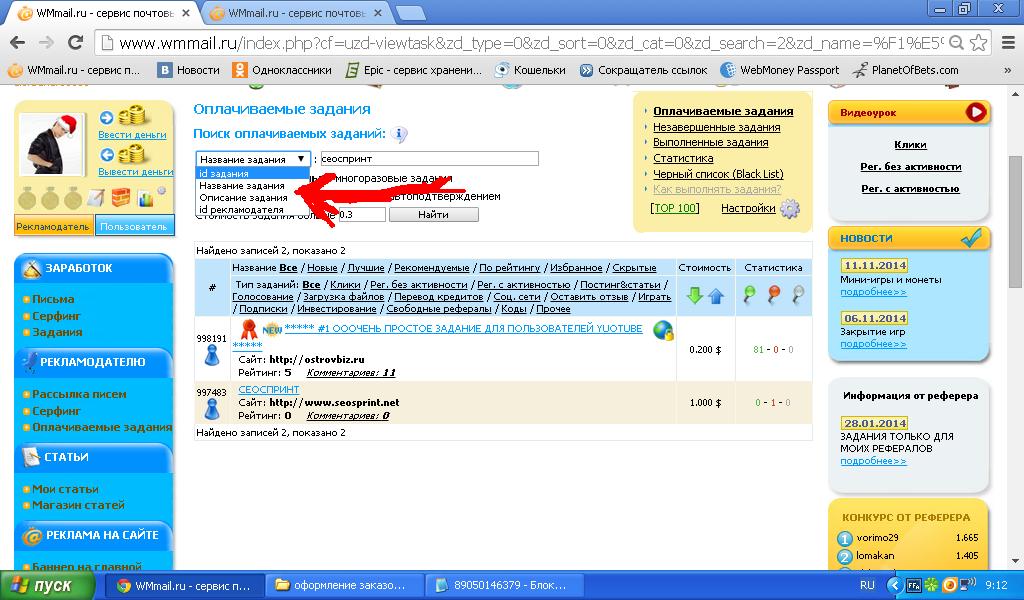The image size is (1024, 600).
Task: Open the Черный список (Black List) link
Action: click(717, 174)
